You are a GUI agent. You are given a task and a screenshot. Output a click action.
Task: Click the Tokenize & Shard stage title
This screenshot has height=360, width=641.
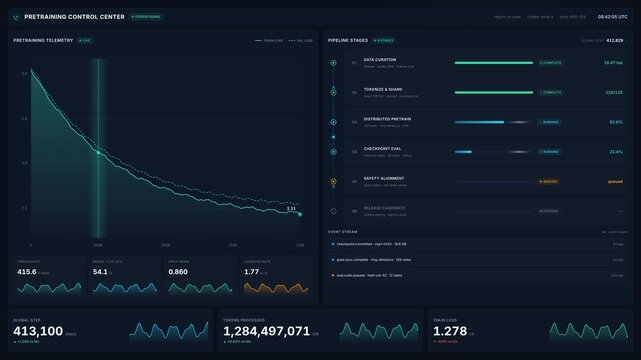coord(383,89)
